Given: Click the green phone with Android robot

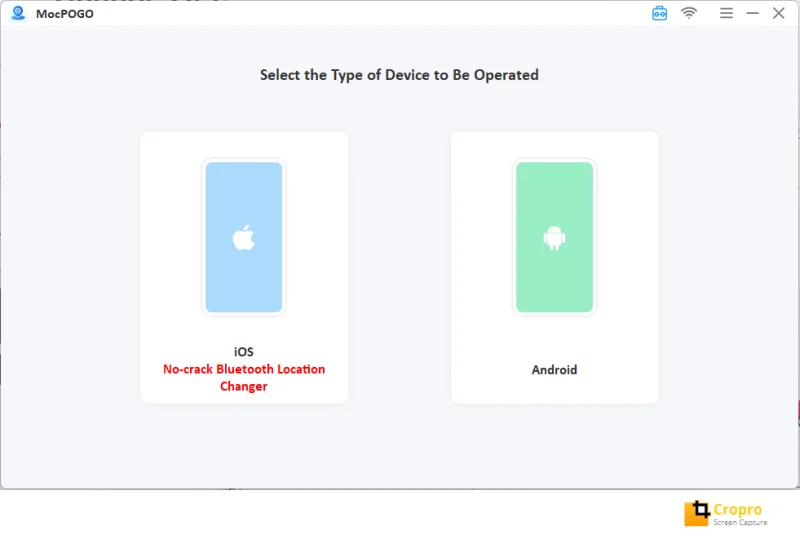Looking at the screenshot, I should 555,237.
